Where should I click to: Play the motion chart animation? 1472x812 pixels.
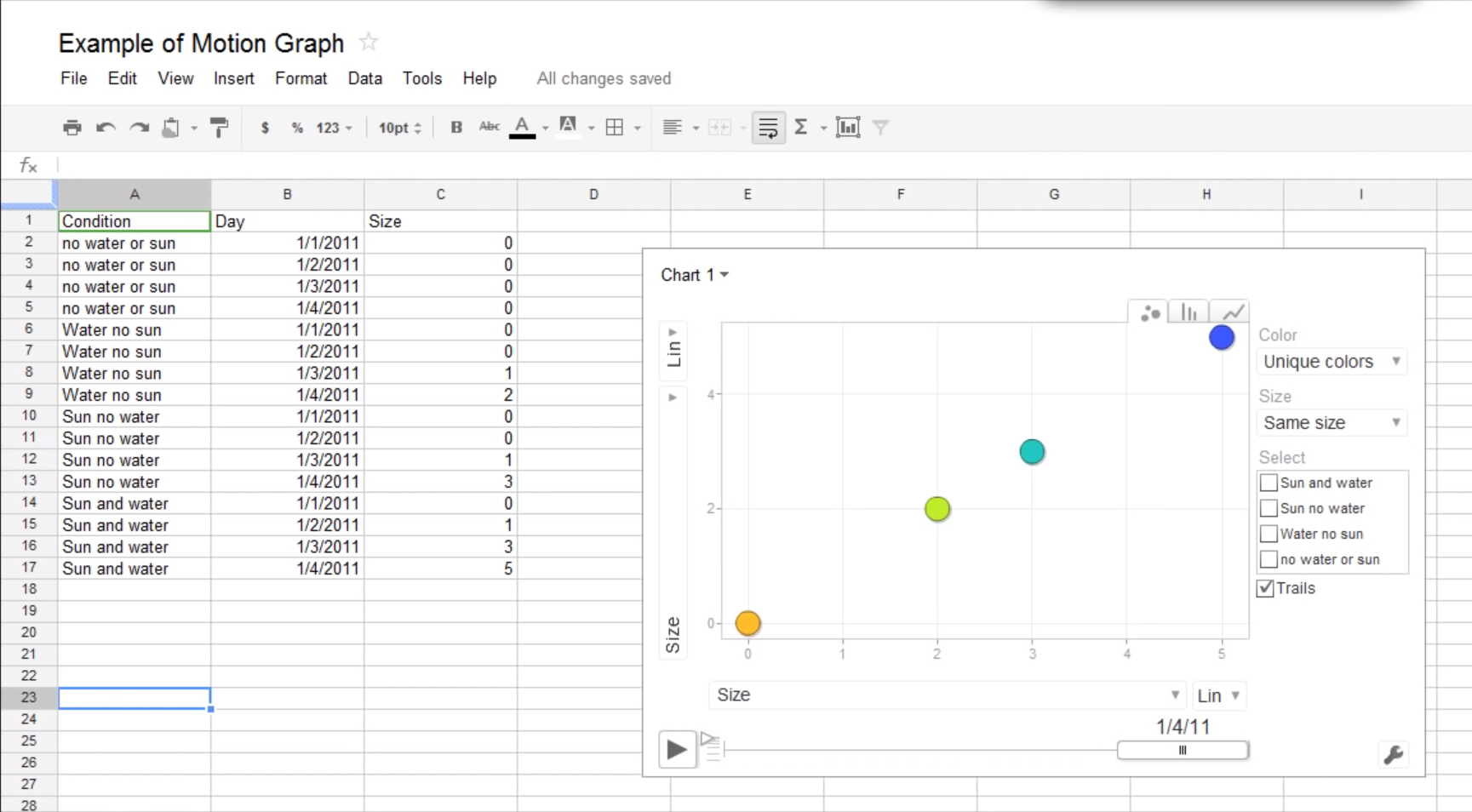[x=677, y=750]
